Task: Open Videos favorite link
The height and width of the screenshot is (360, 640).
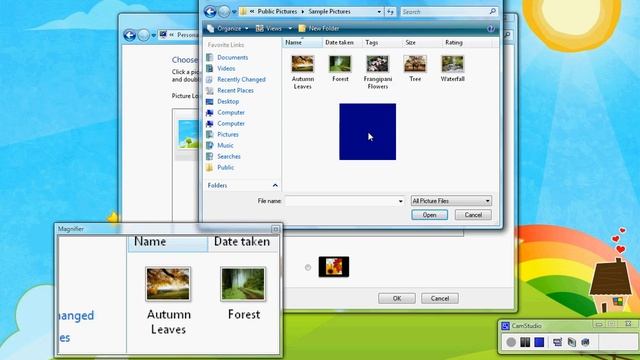Action: pyautogui.click(x=226, y=69)
